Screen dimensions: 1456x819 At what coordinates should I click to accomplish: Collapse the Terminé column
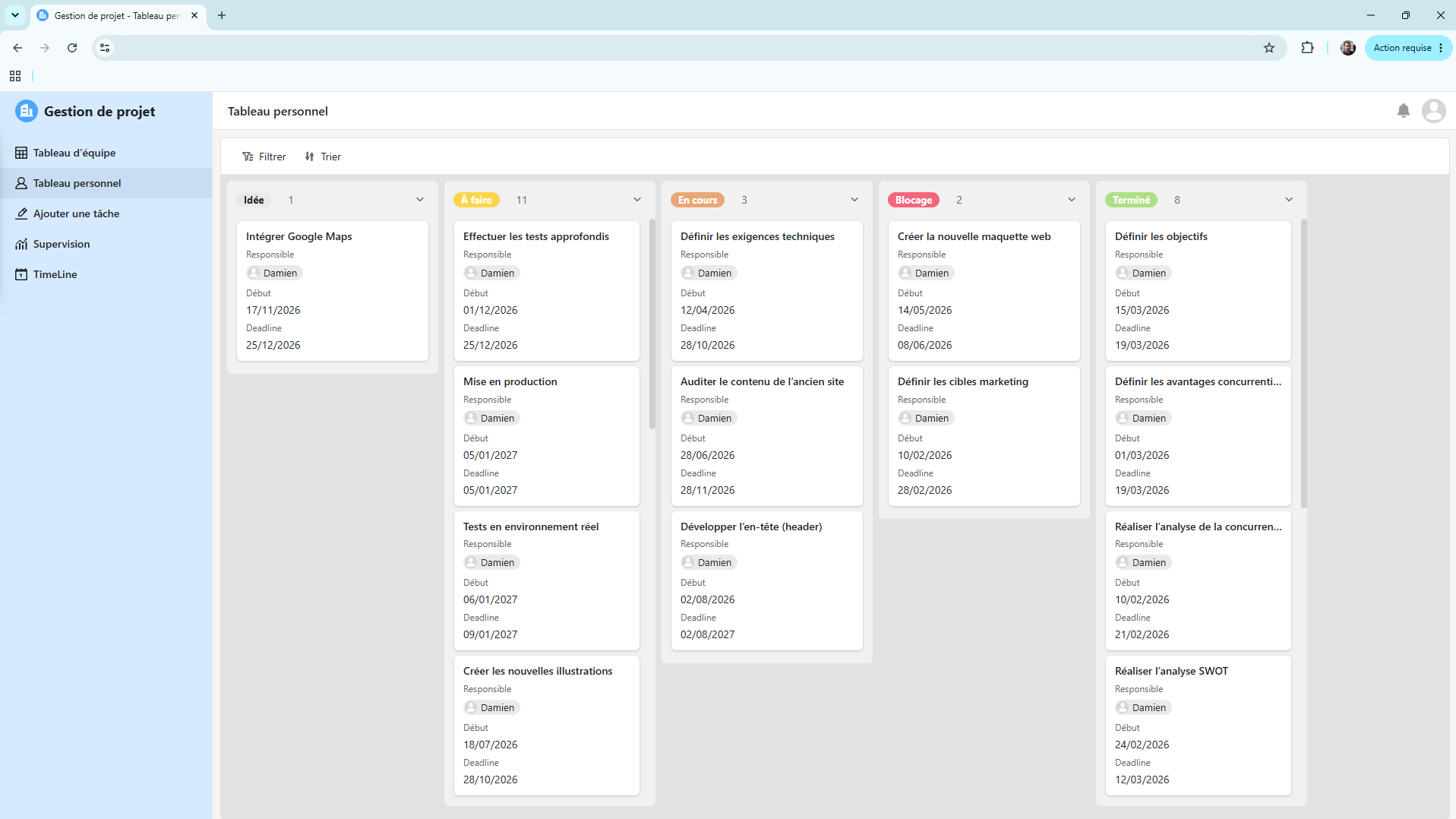click(1289, 200)
